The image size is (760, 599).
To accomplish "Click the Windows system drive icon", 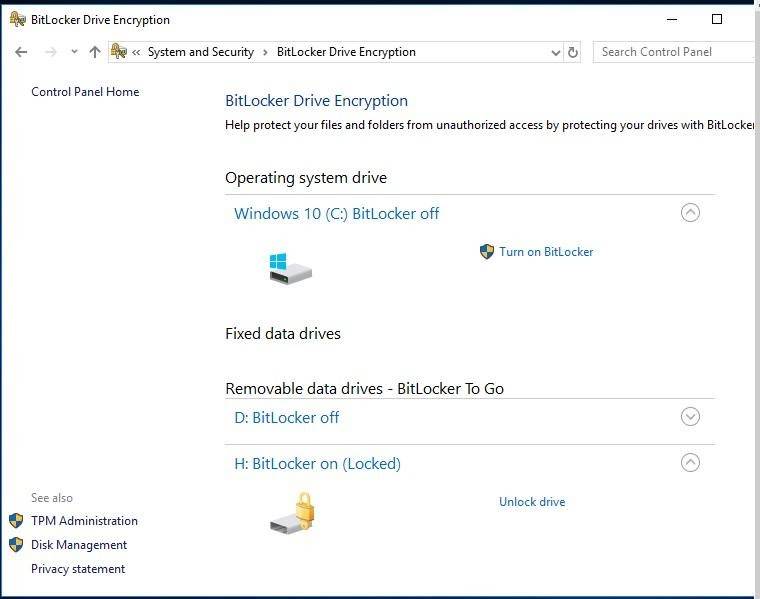I will (x=290, y=268).
